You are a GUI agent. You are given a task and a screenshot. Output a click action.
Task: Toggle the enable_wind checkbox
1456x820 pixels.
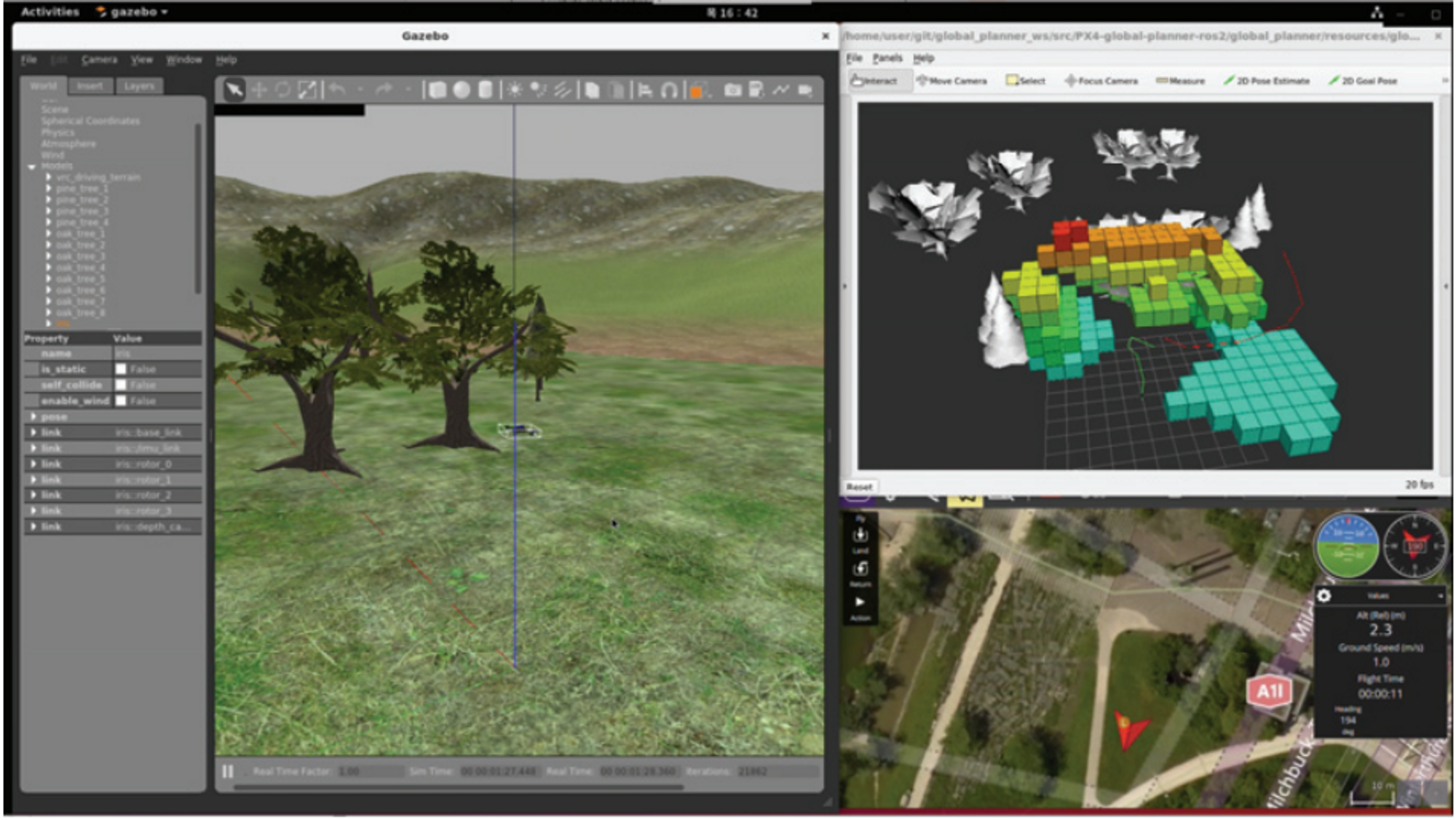tap(121, 401)
